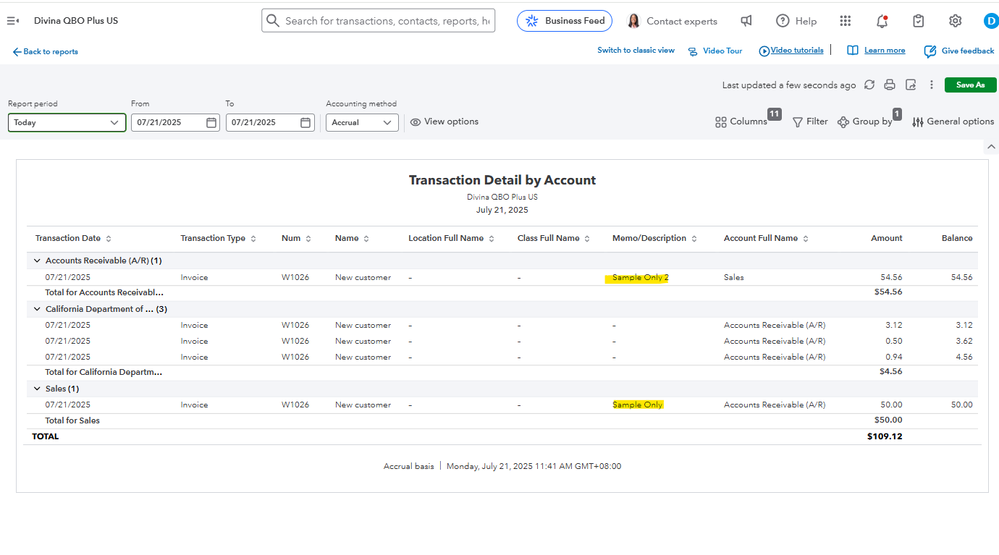Toggle View options with eye icon
The height and width of the screenshot is (555, 999).
click(444, 122)
